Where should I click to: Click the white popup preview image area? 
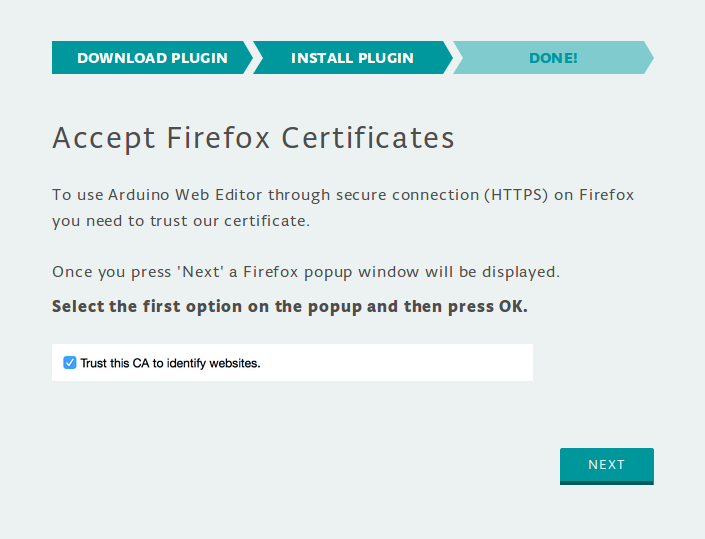click(x=400, y=363)
